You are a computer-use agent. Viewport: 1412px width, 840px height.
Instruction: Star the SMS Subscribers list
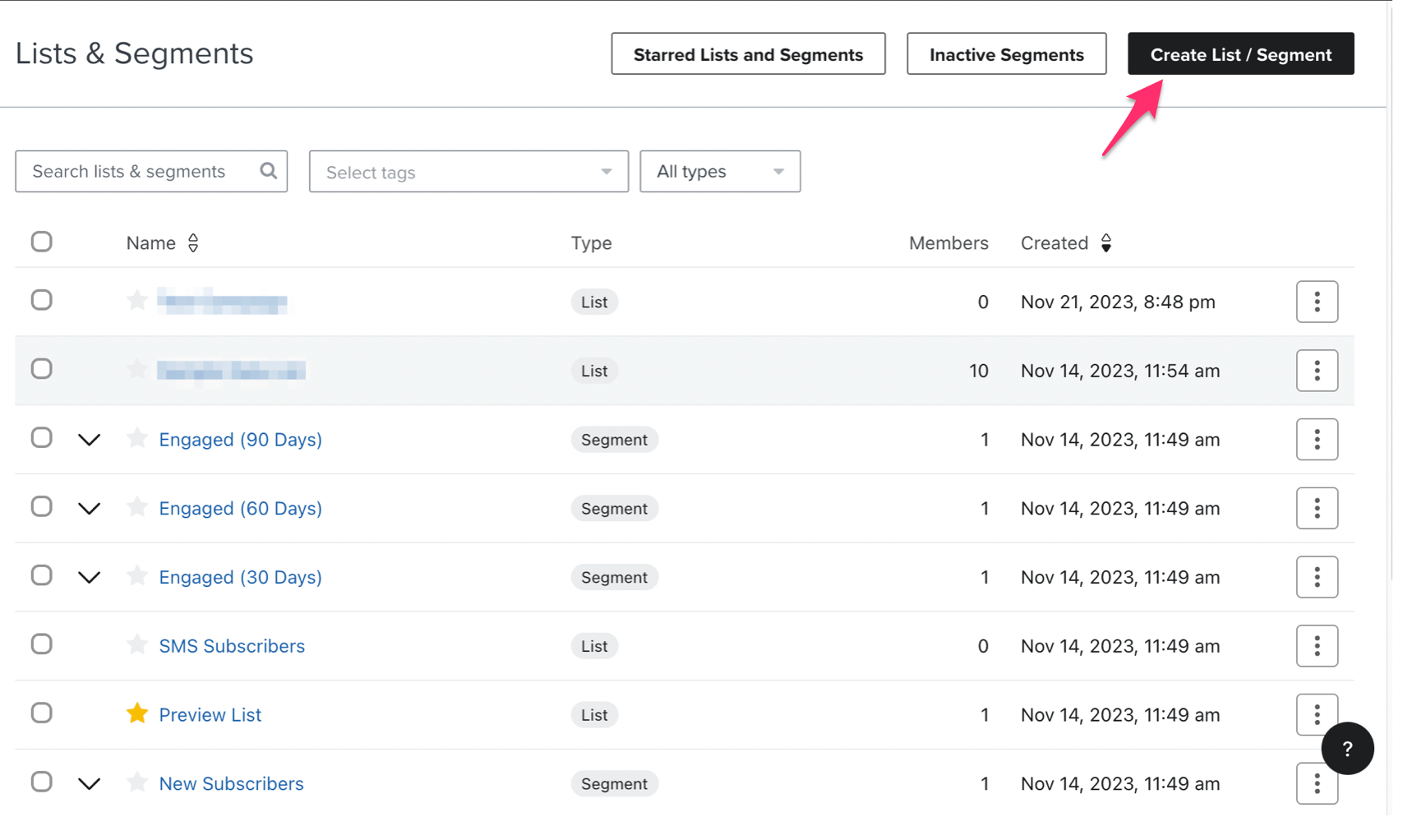pos(137,644)
